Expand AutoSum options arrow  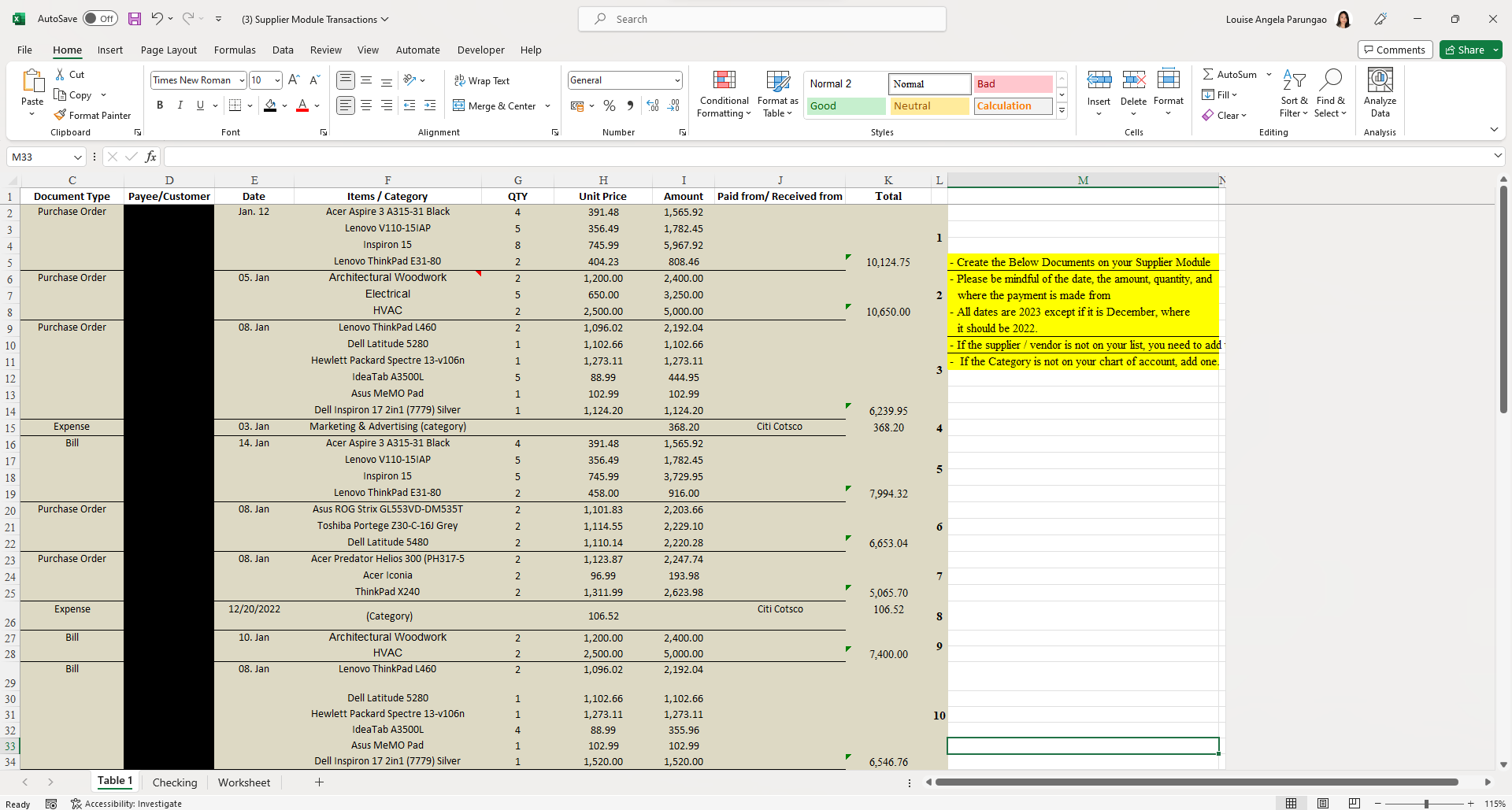(x=1269, y=75)
